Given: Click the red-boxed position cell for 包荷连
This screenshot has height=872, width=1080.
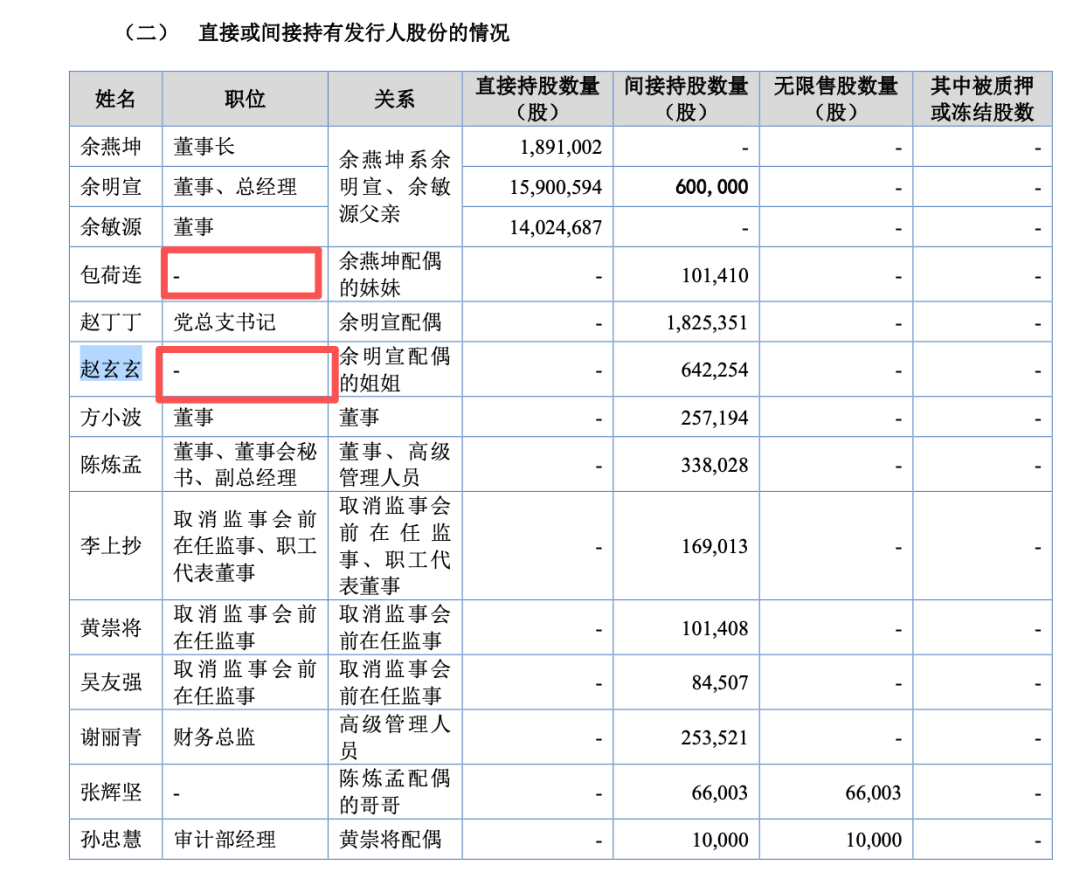Looking at the screenshot, I should click(242, 273).
